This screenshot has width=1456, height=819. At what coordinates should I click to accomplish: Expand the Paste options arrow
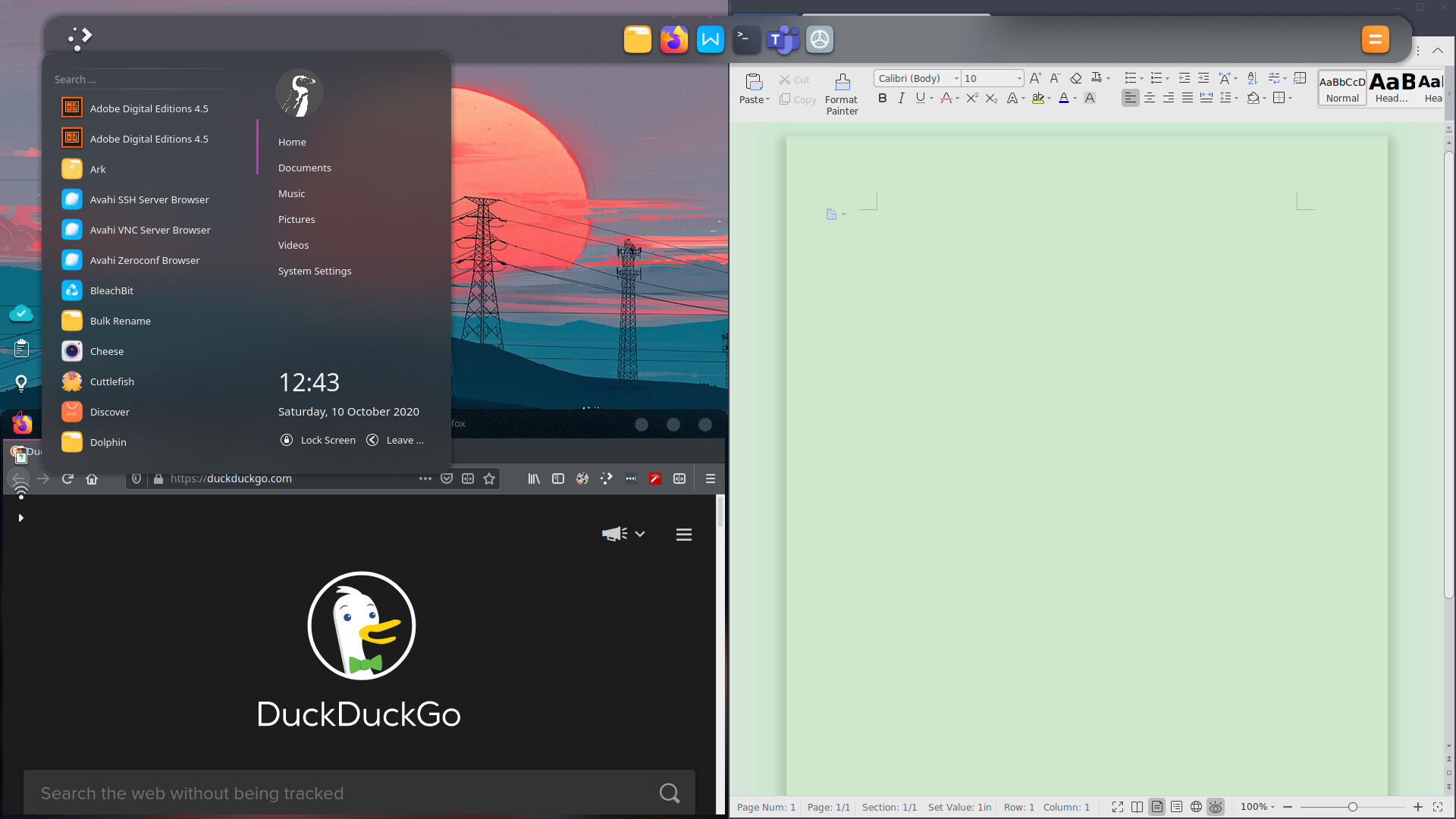(x=767, y=100)
